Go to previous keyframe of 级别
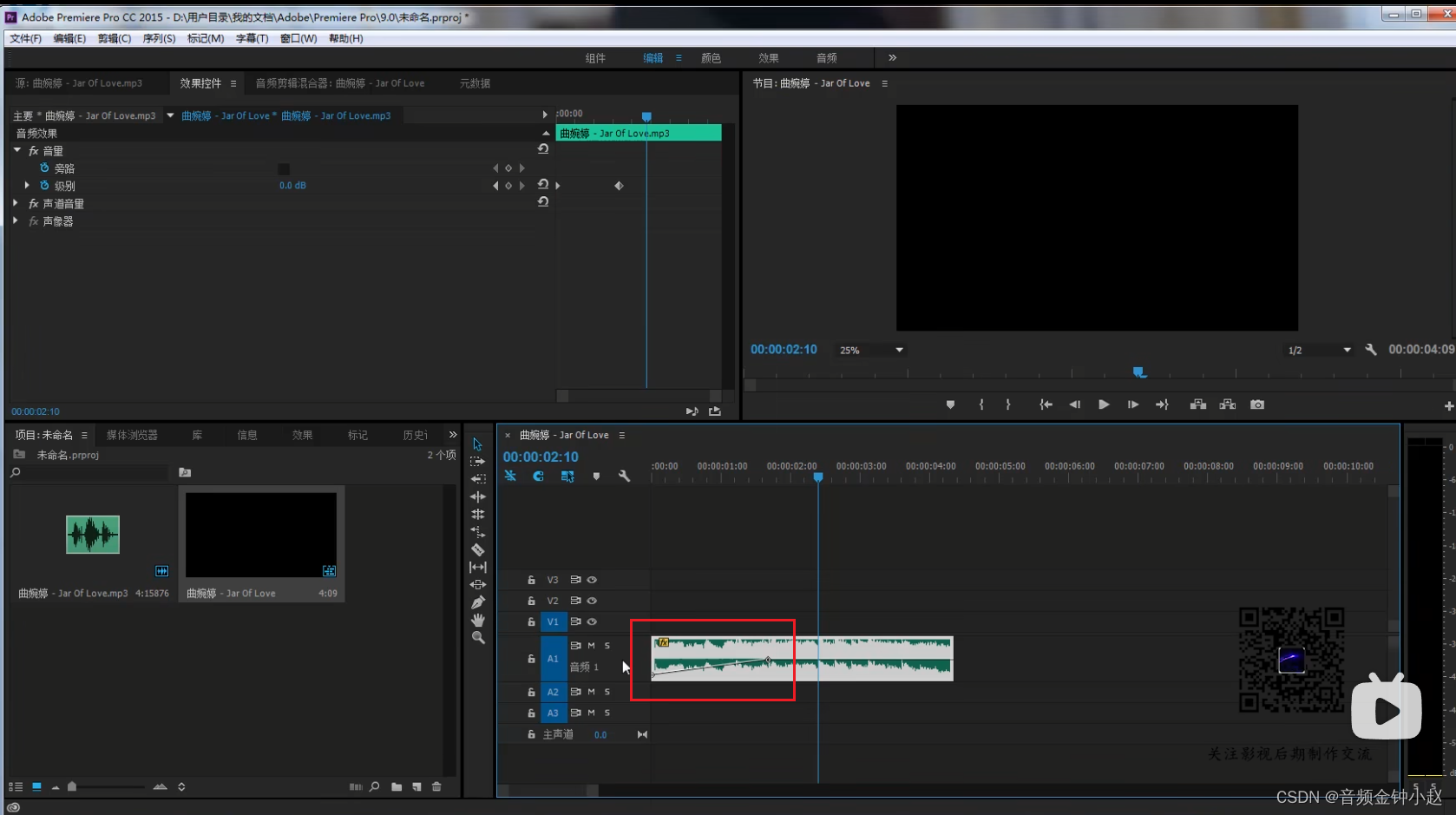Image resolution: width=1456 pixels, height=815 pixels. 495,186
